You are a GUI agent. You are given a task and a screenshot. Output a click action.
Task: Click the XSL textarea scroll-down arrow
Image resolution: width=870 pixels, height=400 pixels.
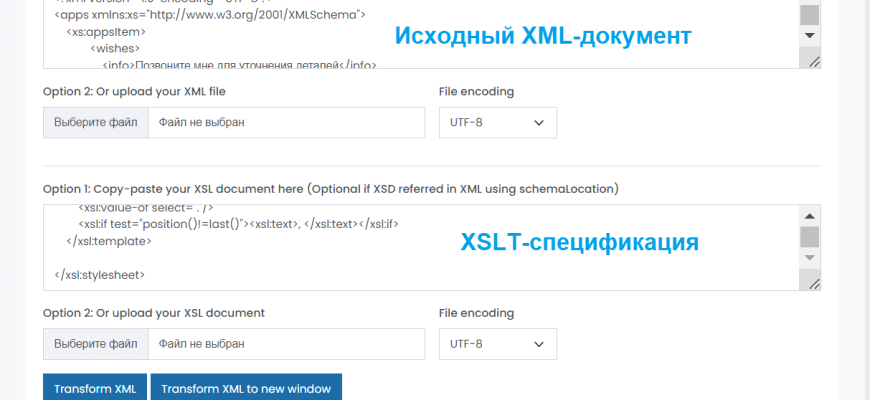click(x=810, y=258)
